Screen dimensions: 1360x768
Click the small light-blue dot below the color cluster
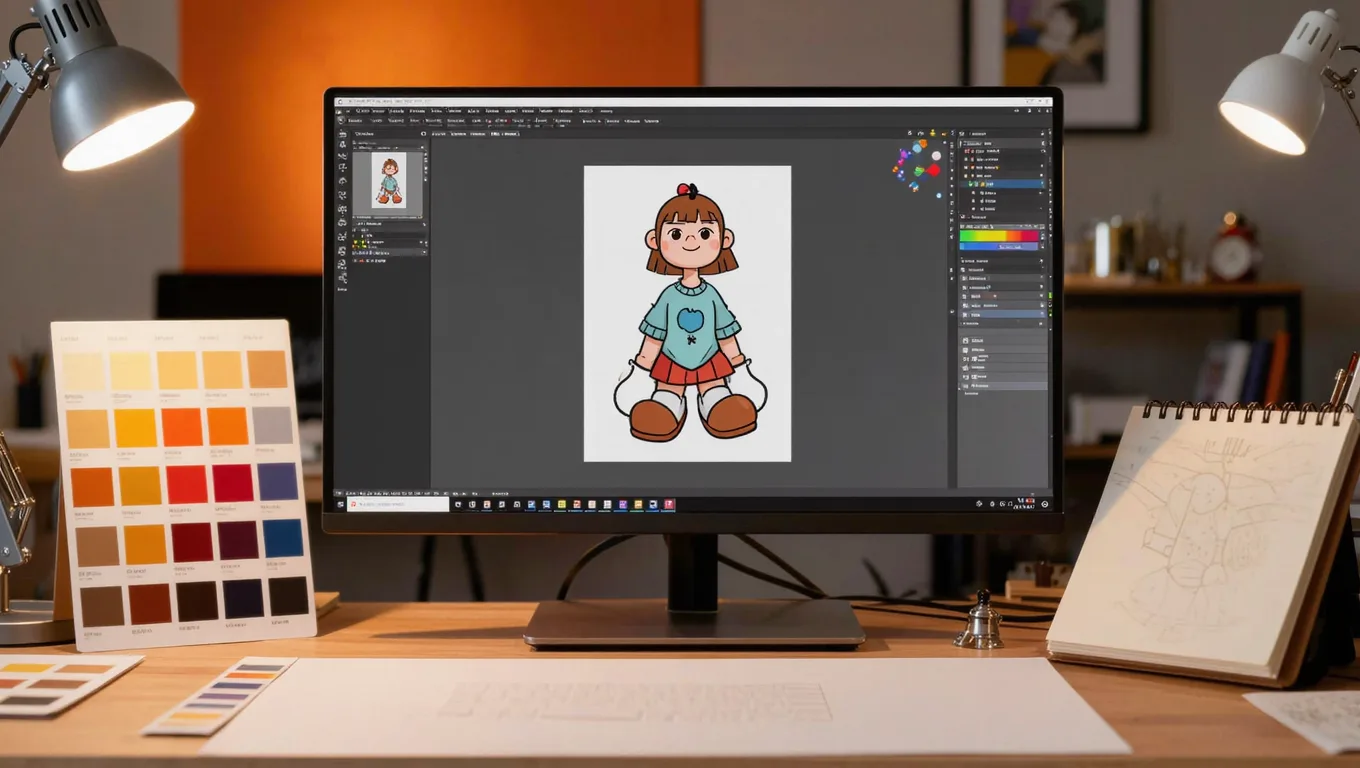click(x=939, y=195)
